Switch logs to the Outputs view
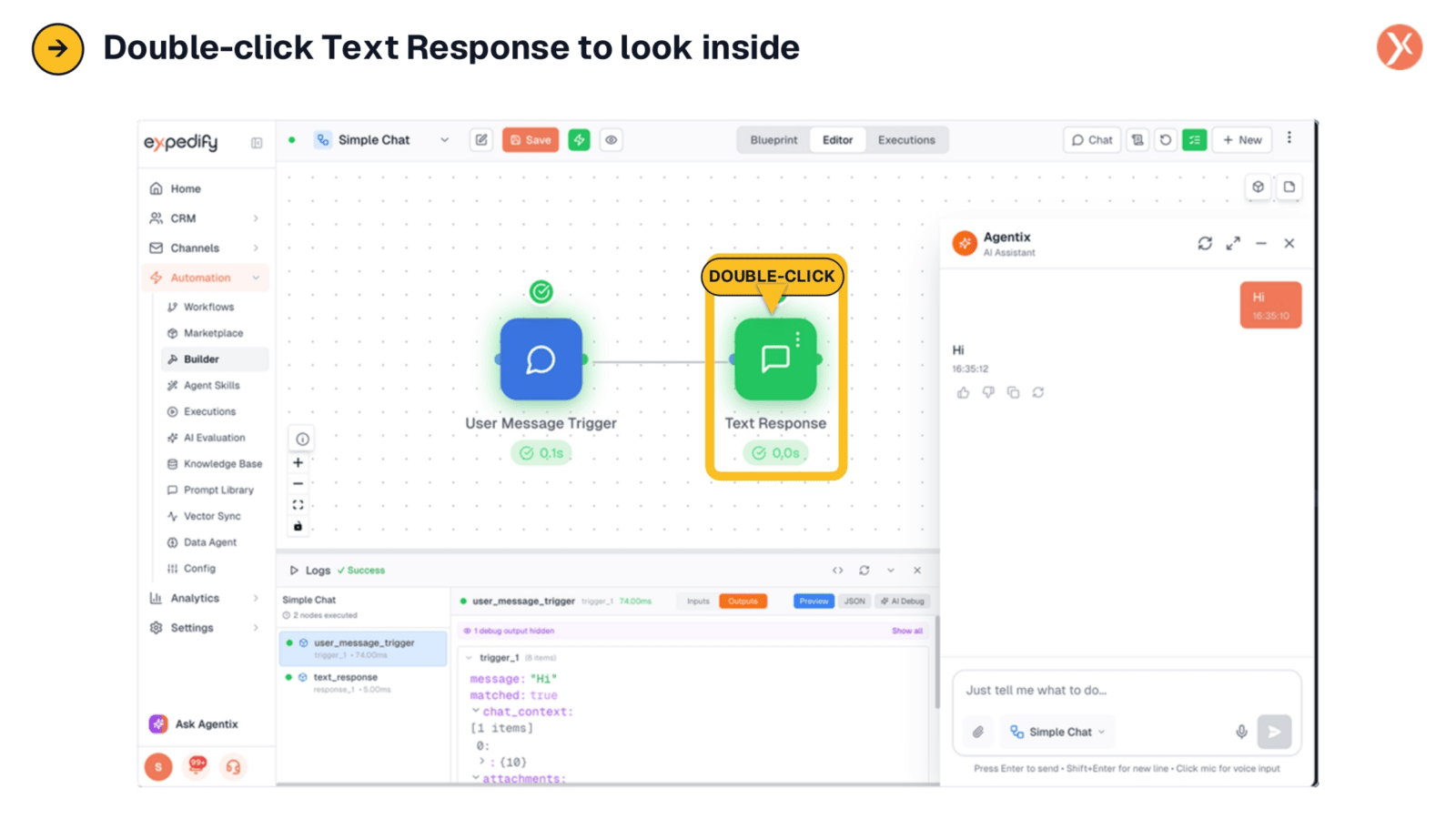The height and width of the screenshot is (819, 1456). pyautogui.click(x=743, y=602)
